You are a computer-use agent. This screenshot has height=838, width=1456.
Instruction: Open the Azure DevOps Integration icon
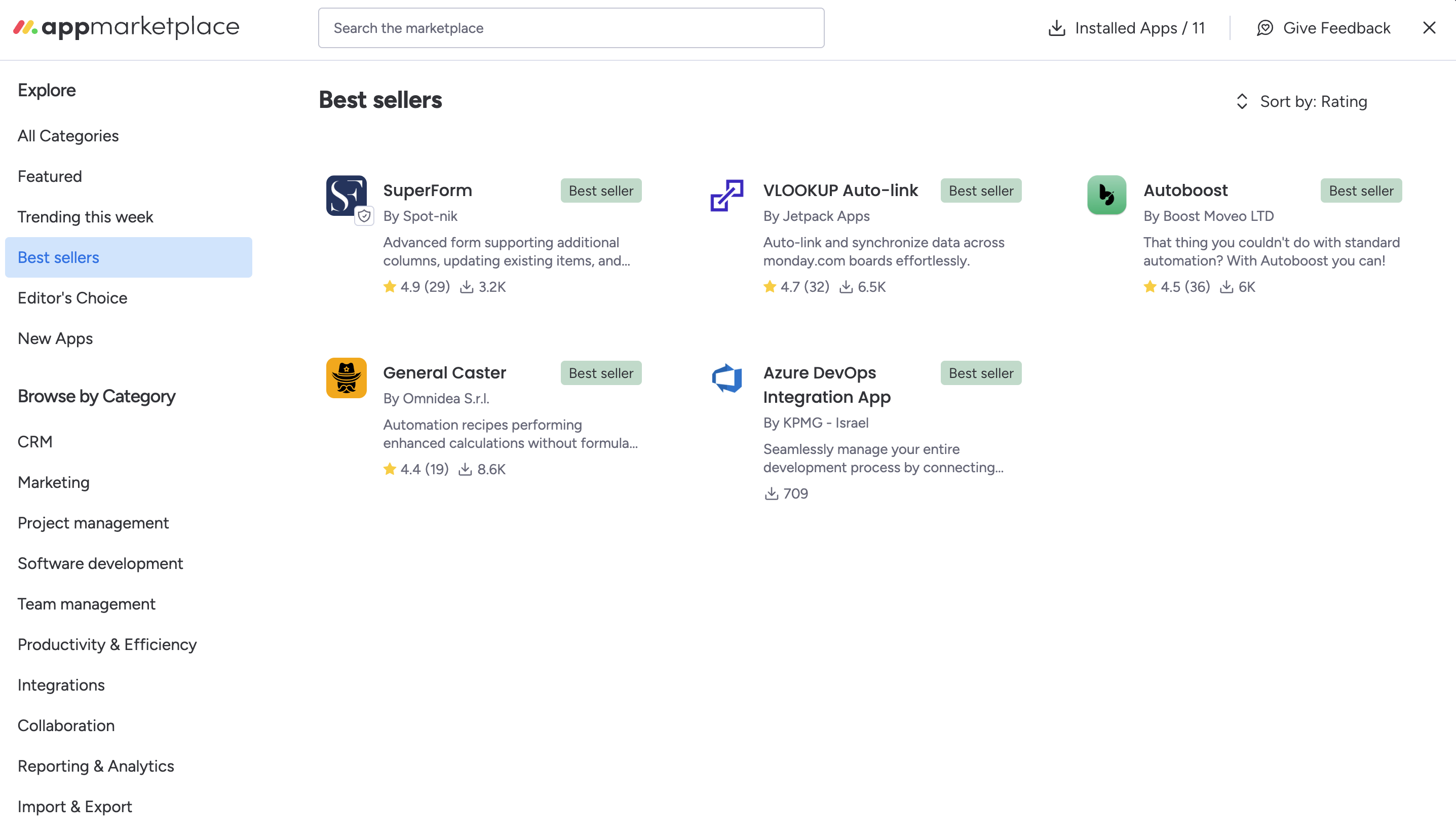[726, 378]
